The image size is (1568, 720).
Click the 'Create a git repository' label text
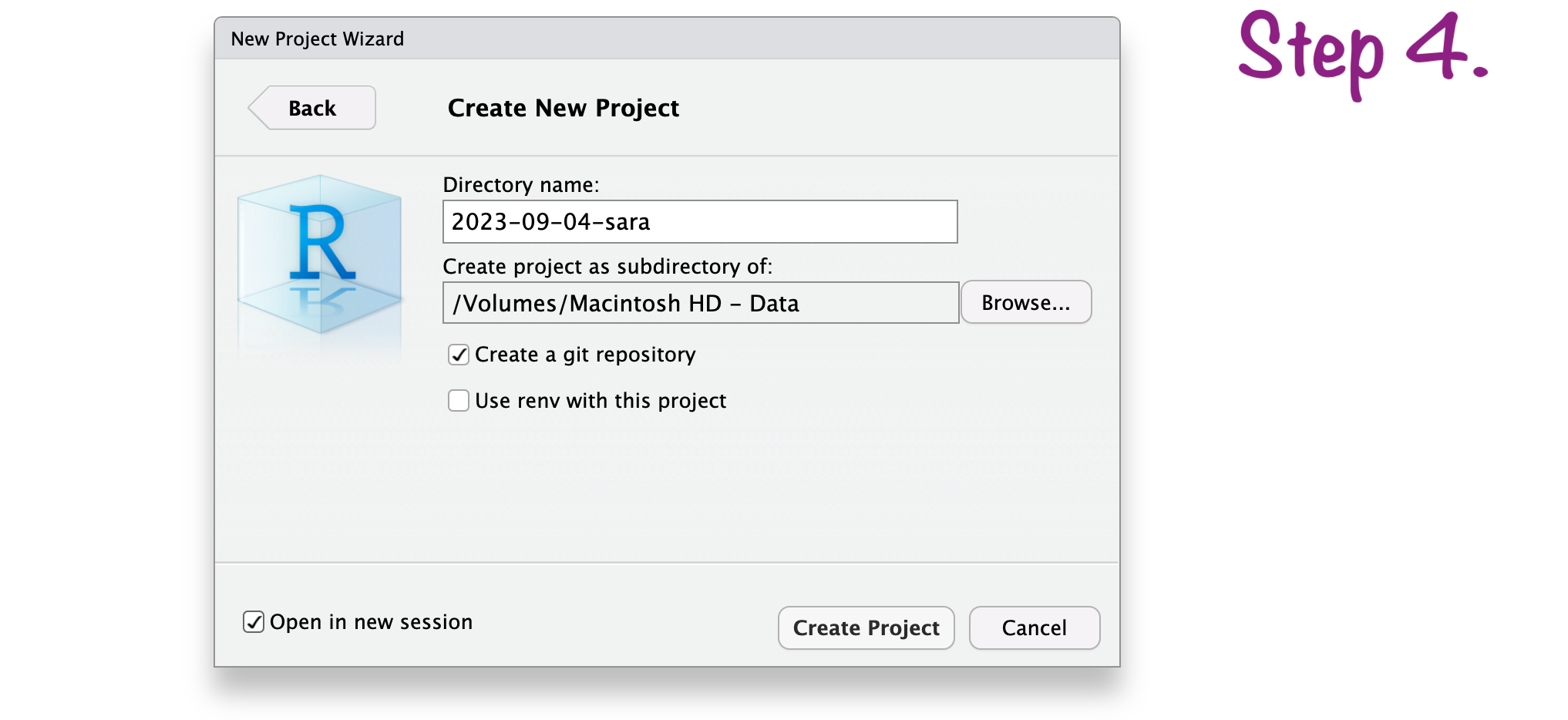click(x=585, y=355)
